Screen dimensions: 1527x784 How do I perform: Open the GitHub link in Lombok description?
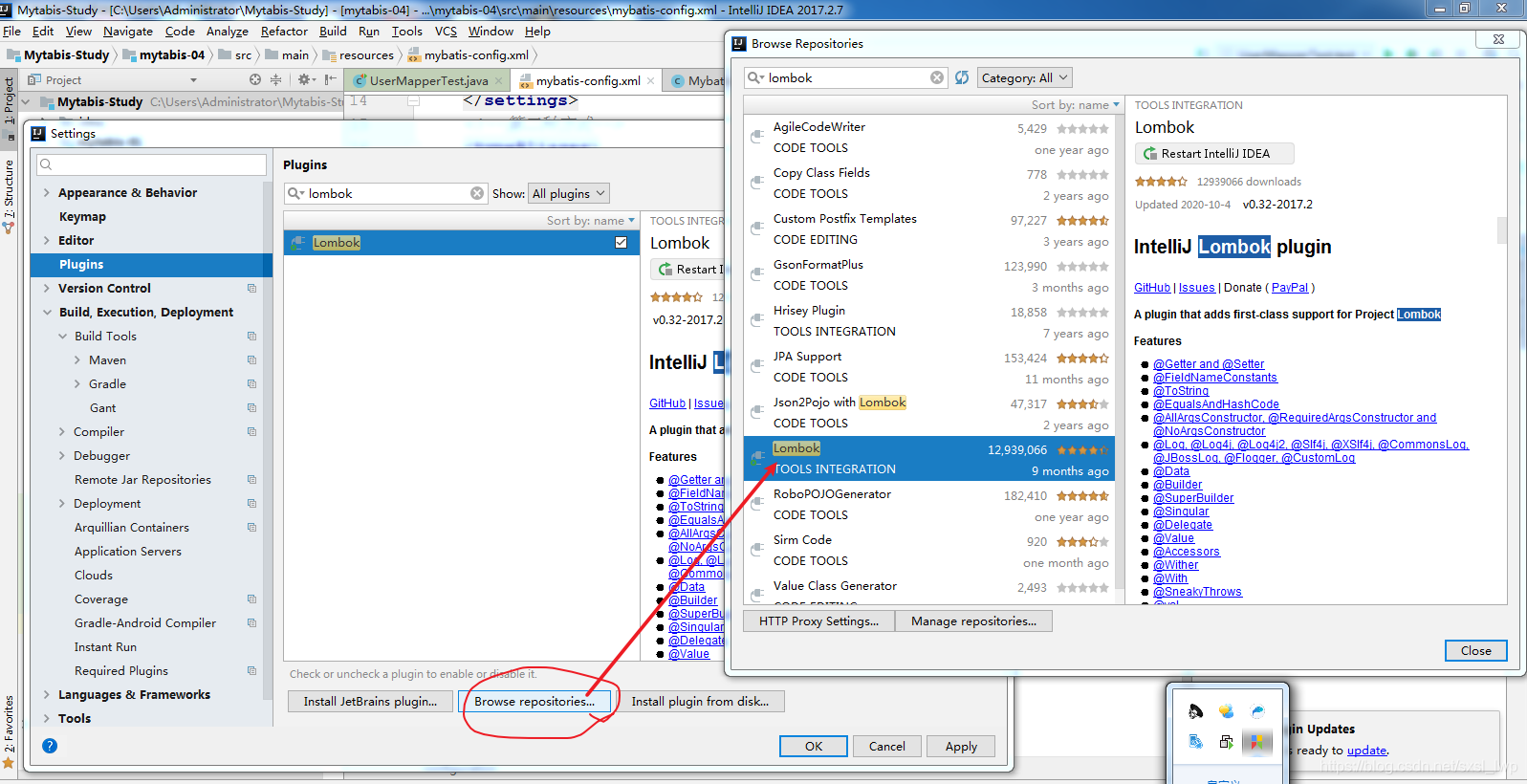point(1152,288)
